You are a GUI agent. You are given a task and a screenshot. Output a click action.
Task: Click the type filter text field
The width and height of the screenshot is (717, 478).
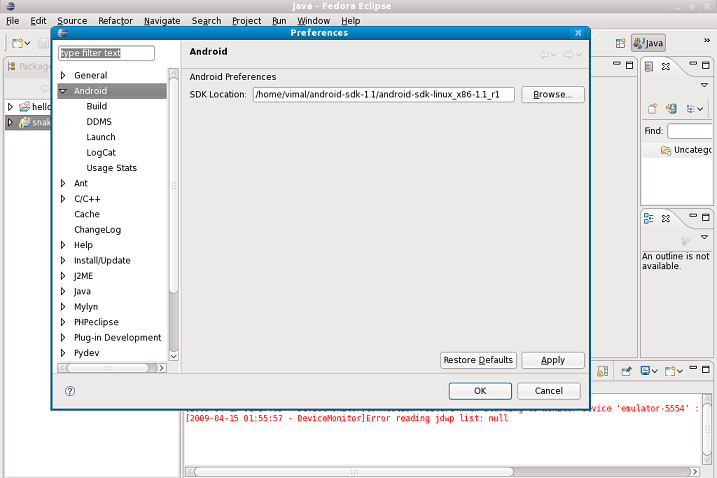tap(107, 53)
